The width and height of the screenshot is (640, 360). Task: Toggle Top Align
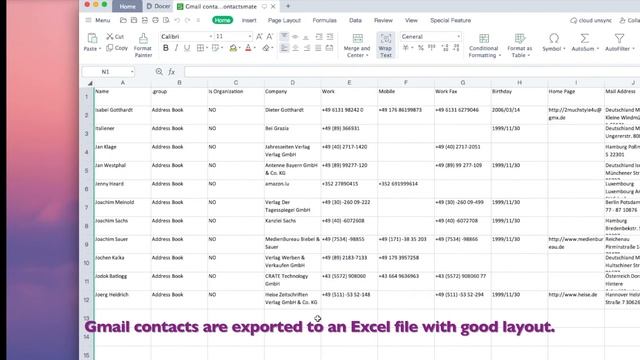coord(284,36)
